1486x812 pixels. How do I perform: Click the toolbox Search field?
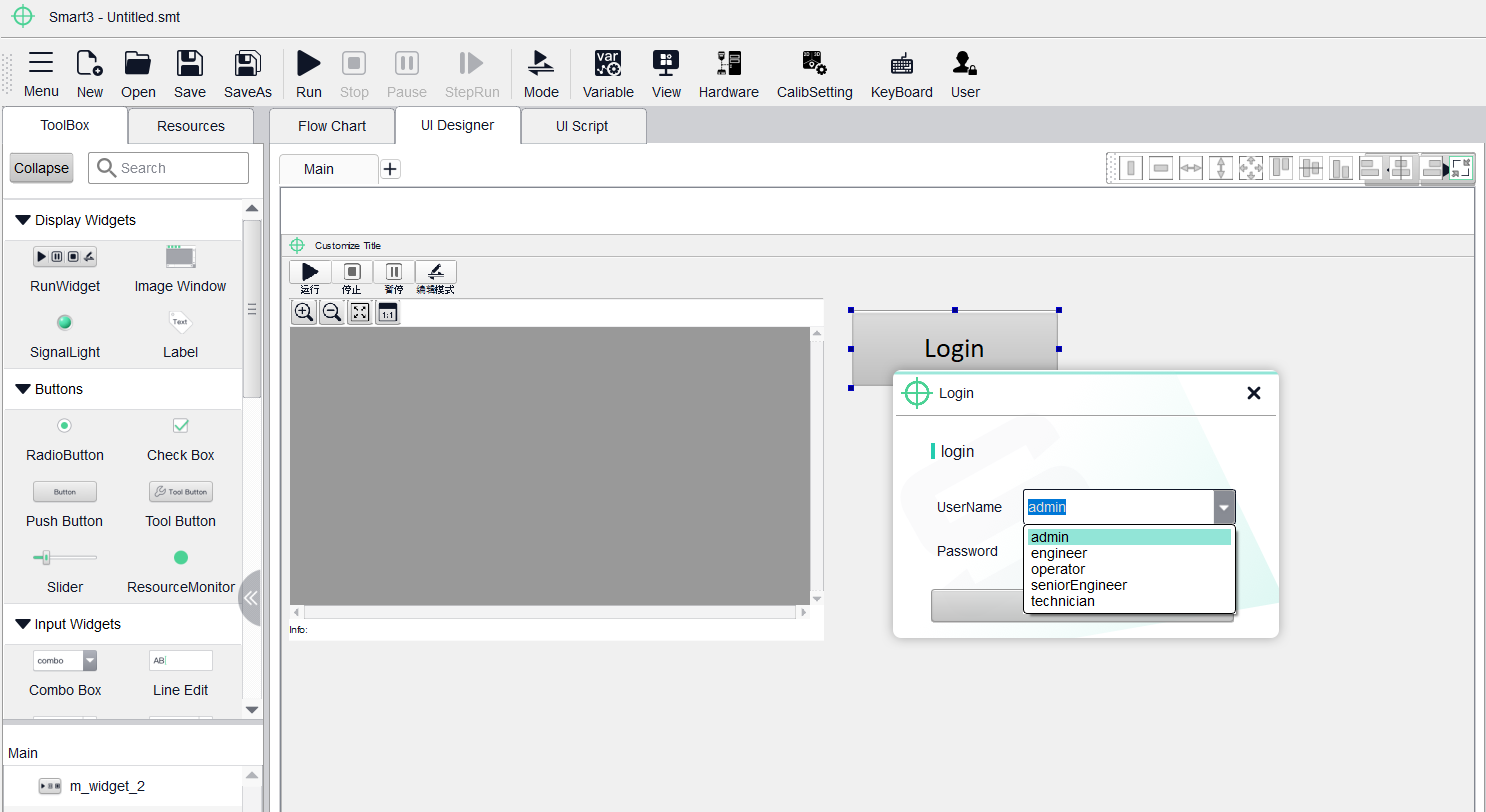[168, 168]
